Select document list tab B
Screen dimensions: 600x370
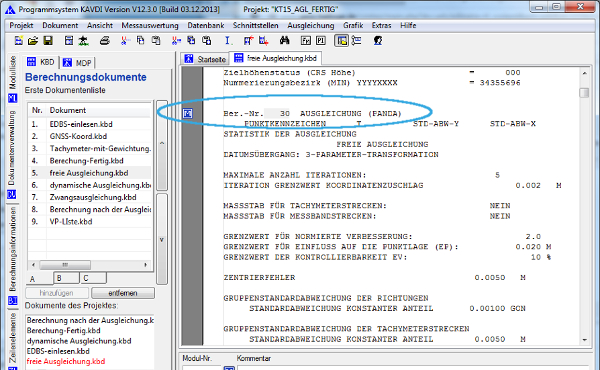pyautogui.click(x=66, y=278)
